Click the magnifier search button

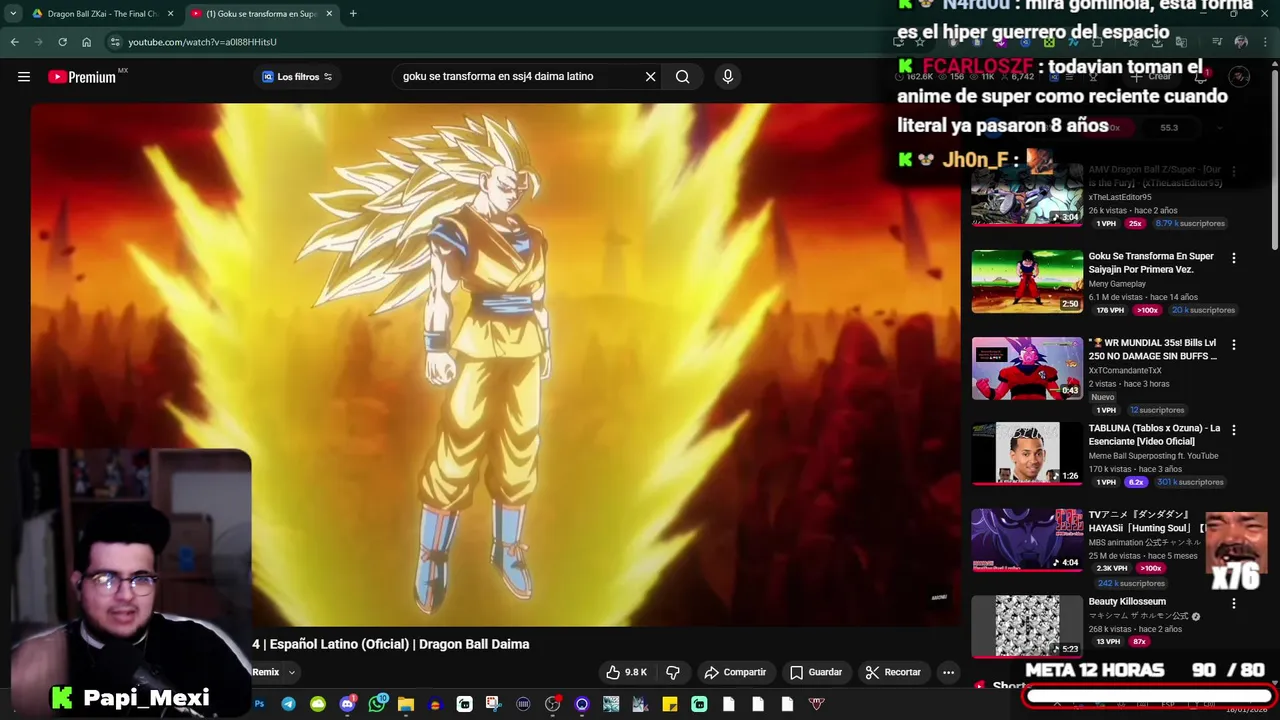tap(682, 77)
